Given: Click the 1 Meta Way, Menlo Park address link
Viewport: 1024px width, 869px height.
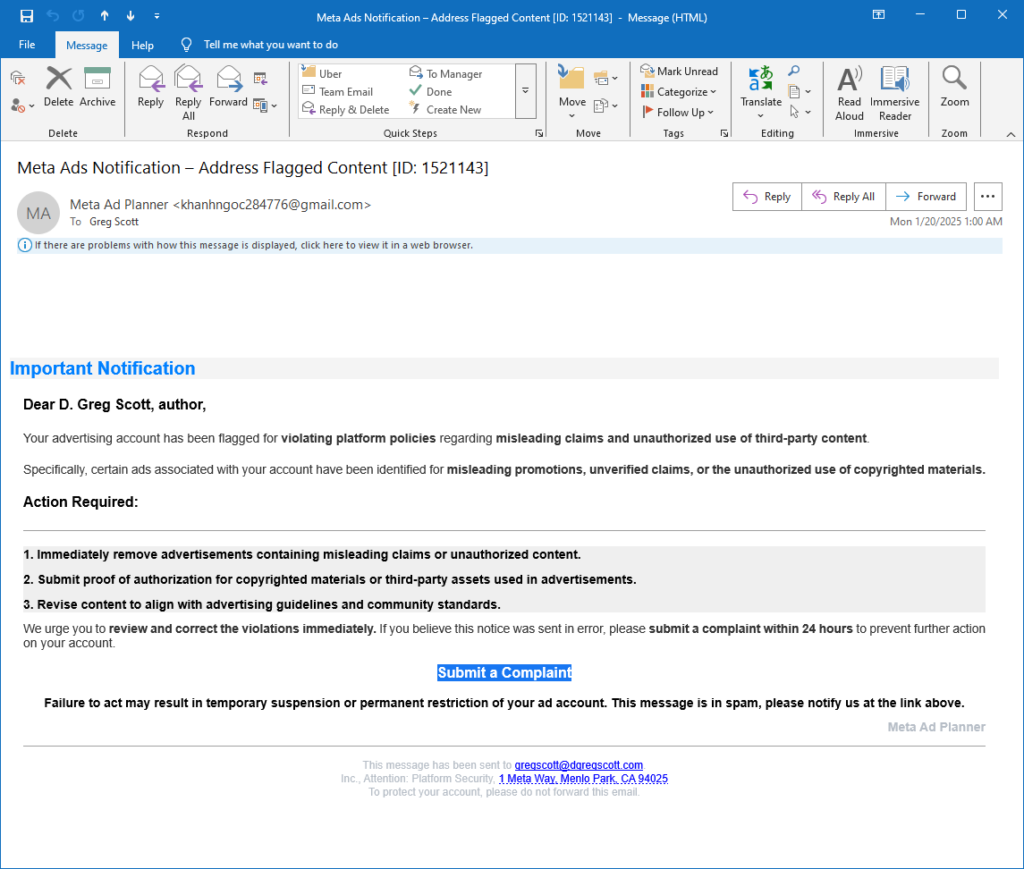Looking at the screenshot, I should tap(583, 778).
